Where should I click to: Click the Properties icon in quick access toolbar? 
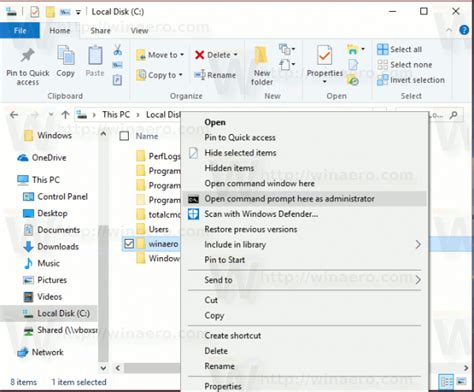tap(34, 12)
